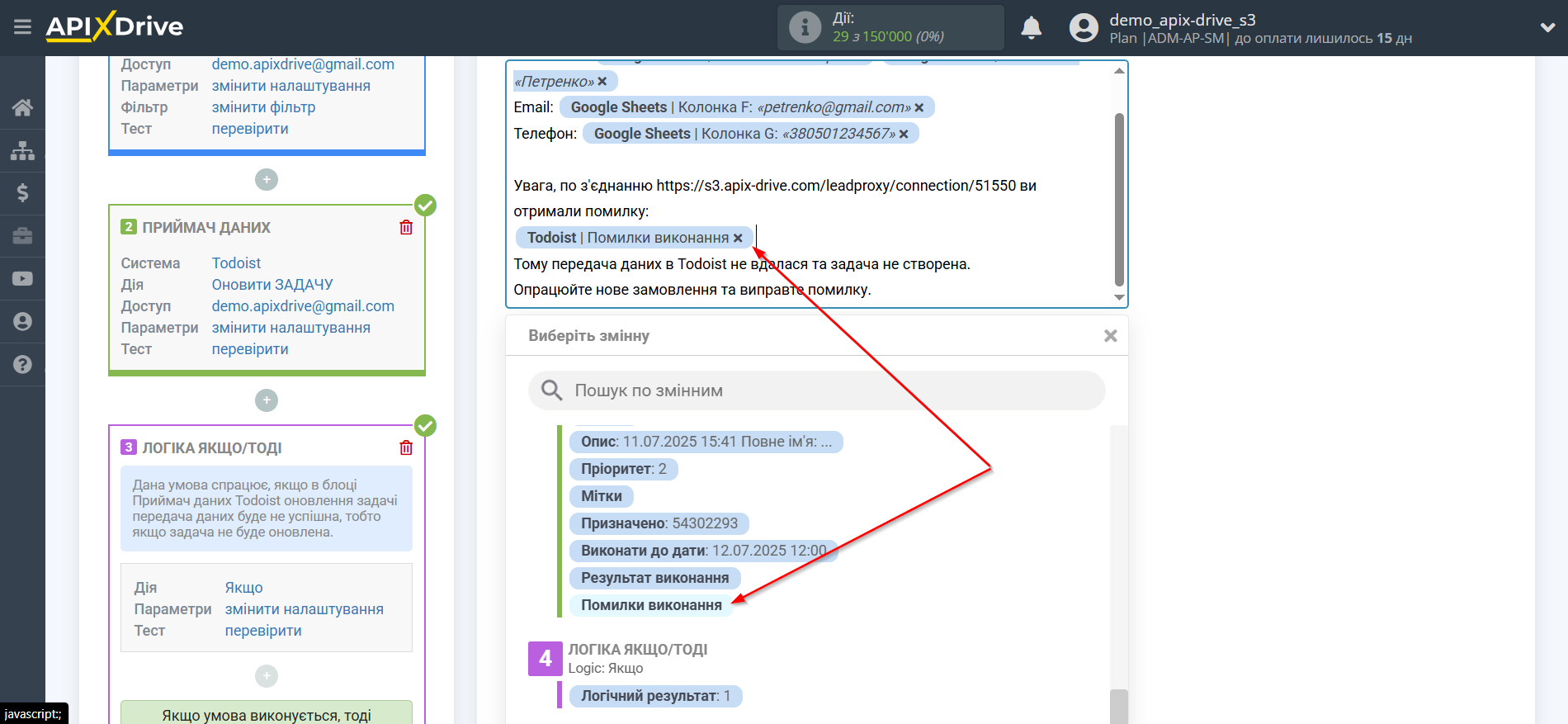This screenshot has width=1568, height=724.
Task: Open the notifications bell
Action: (1031, 28)
